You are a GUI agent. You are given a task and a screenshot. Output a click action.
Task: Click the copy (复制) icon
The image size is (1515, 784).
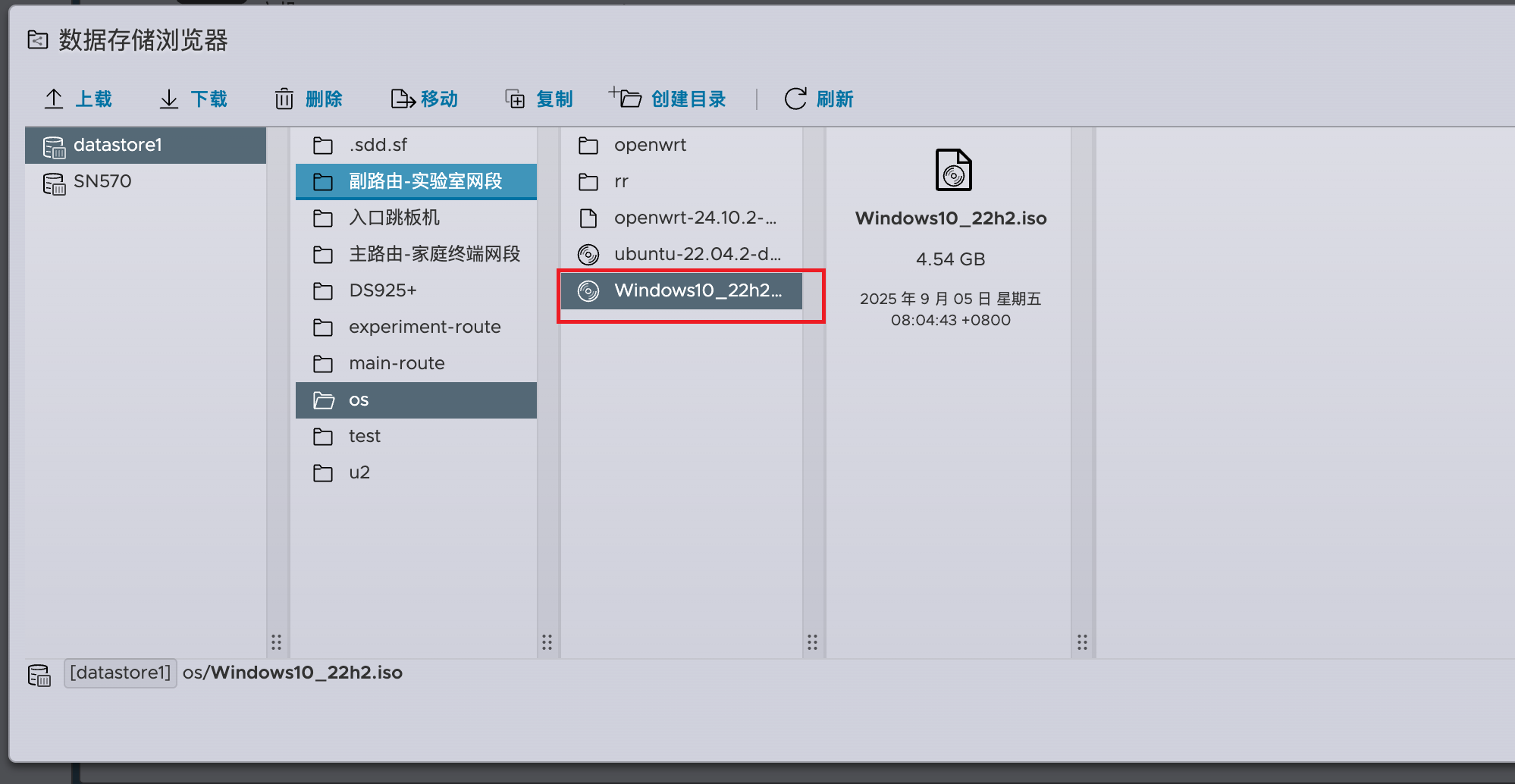tap(516, 99)
